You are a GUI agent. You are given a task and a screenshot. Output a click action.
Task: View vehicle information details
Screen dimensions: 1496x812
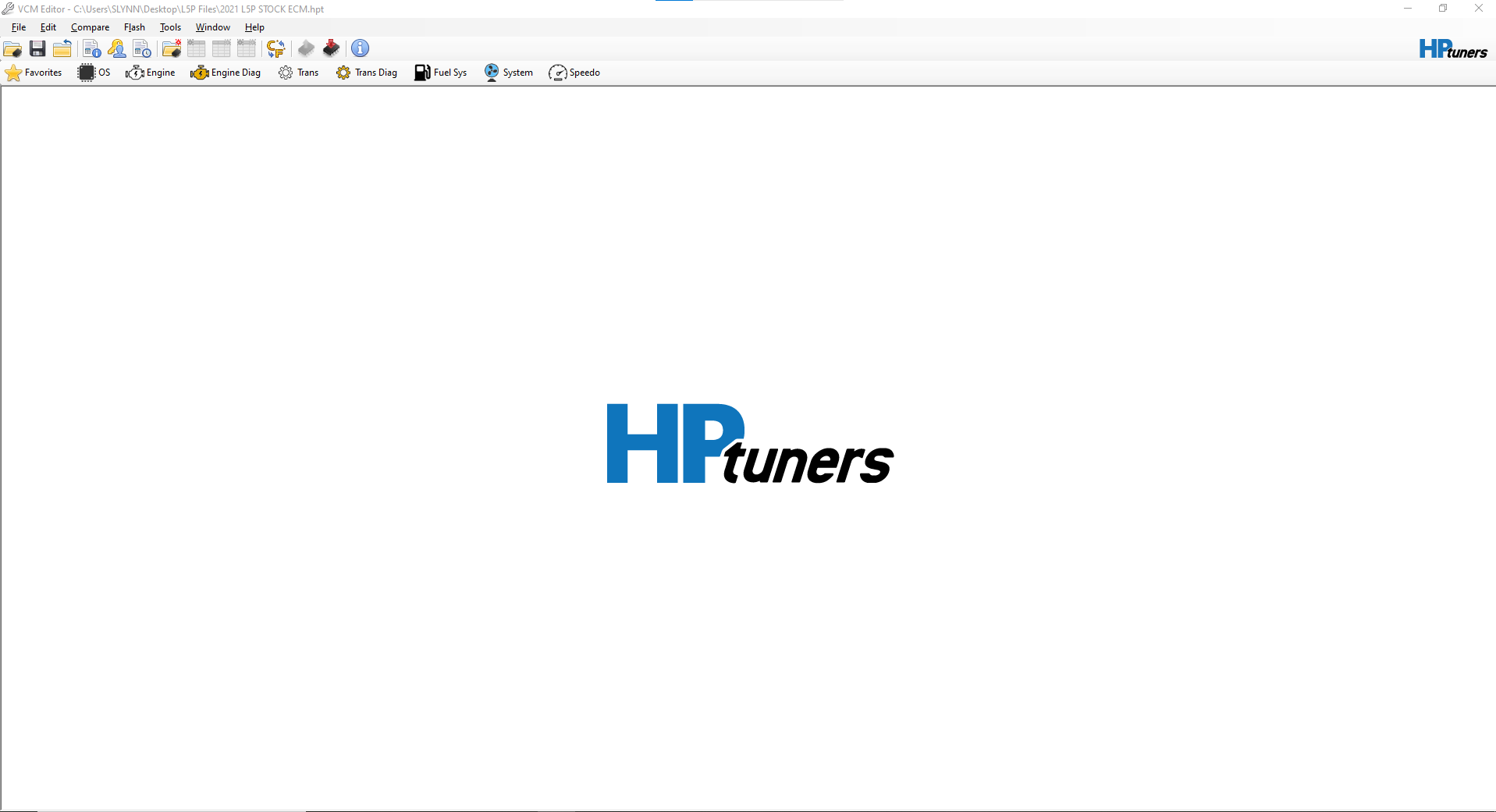92,48
